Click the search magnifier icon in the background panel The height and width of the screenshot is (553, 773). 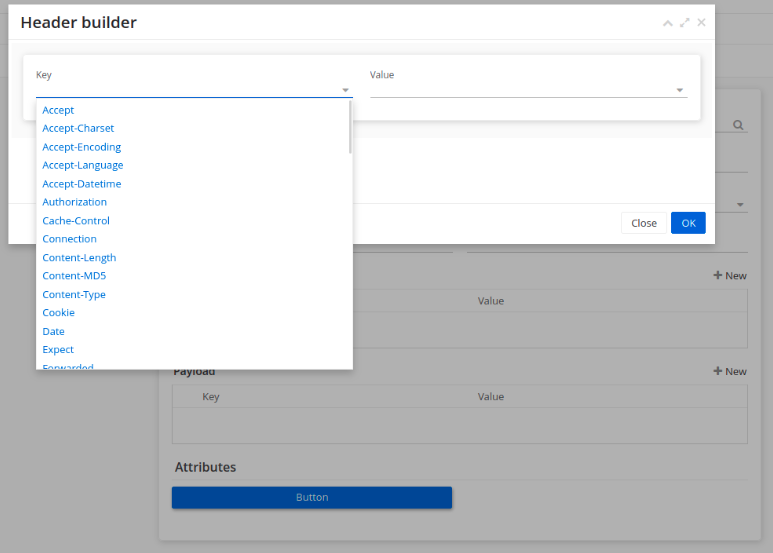tap(738, 125)
